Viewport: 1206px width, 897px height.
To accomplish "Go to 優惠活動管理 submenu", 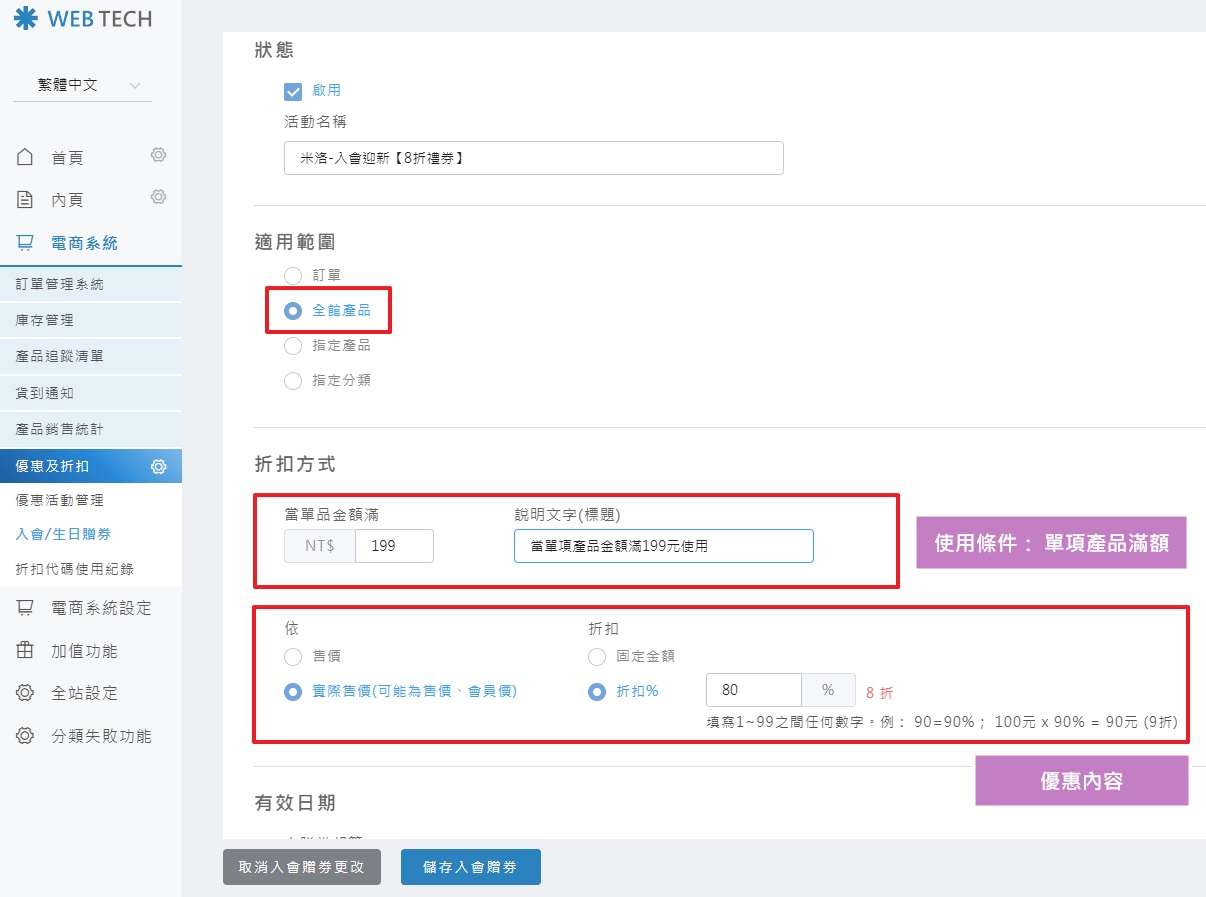I will (x=60, y=500).
